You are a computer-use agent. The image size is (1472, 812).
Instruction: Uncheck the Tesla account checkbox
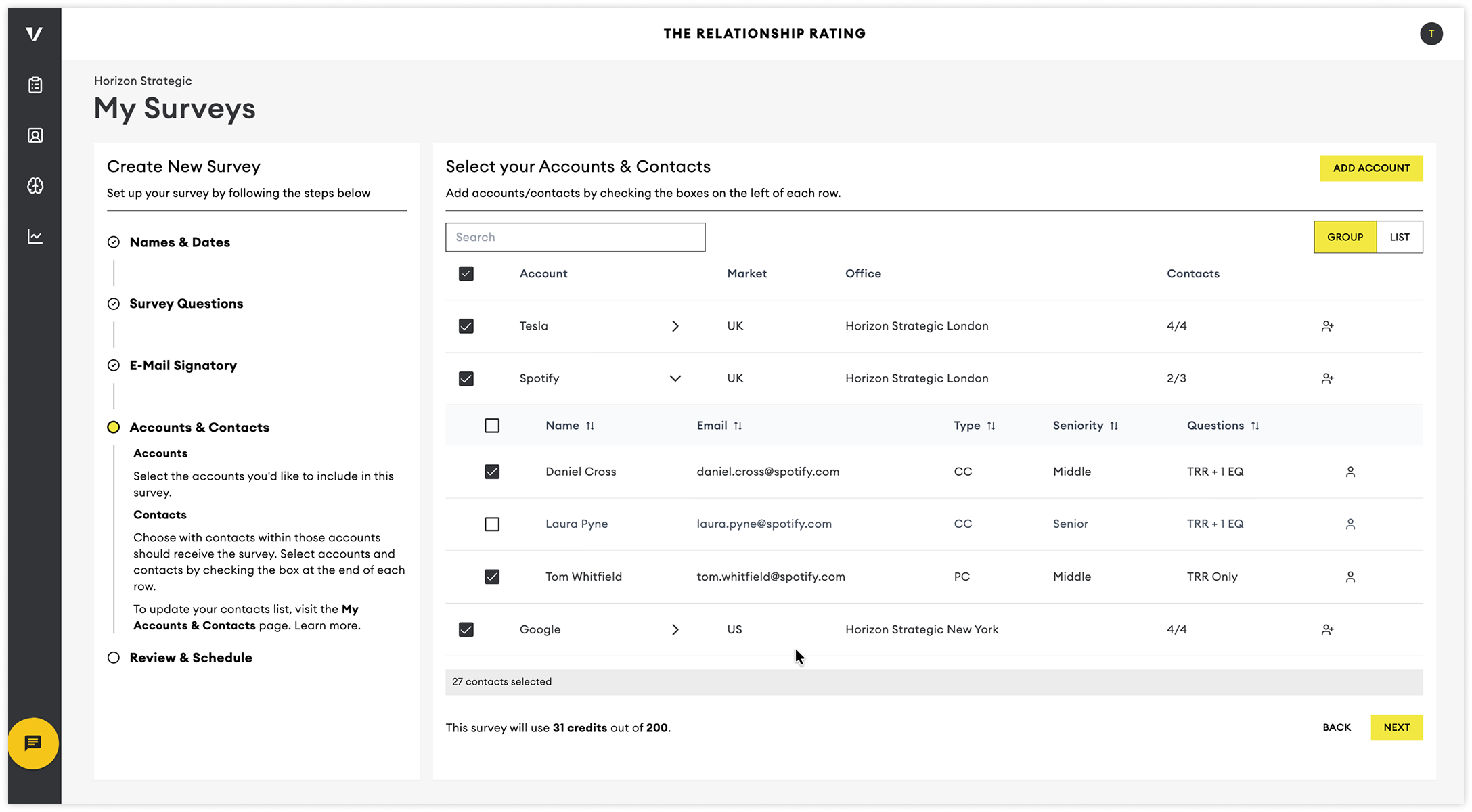466,326
